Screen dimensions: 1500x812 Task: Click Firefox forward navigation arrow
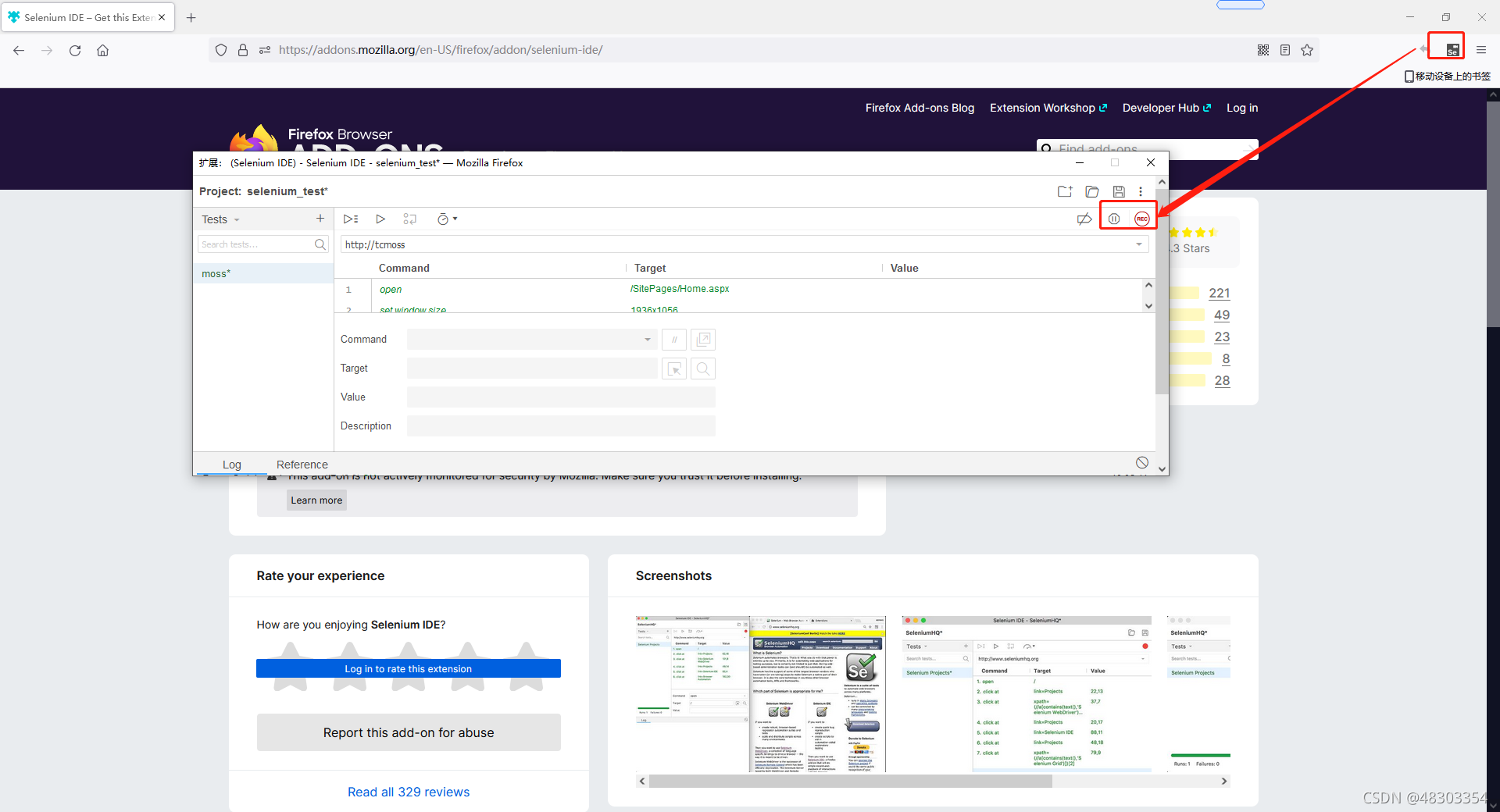tap(47, 50)
